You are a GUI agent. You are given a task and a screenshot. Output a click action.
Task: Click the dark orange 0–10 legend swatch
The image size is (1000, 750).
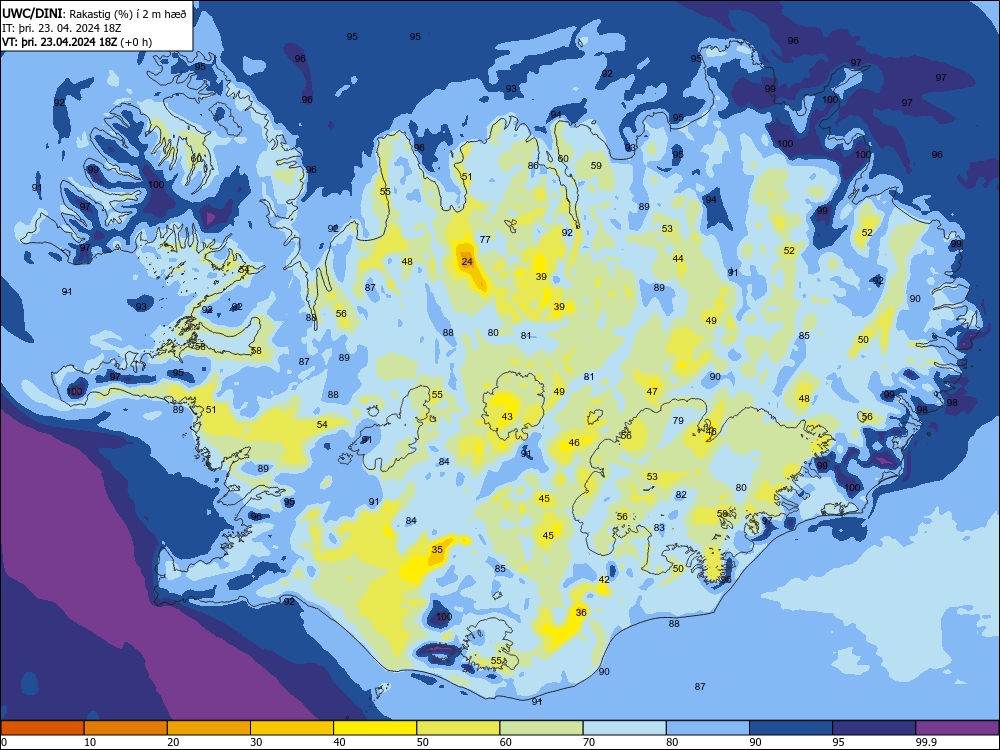tap(42, 728)
